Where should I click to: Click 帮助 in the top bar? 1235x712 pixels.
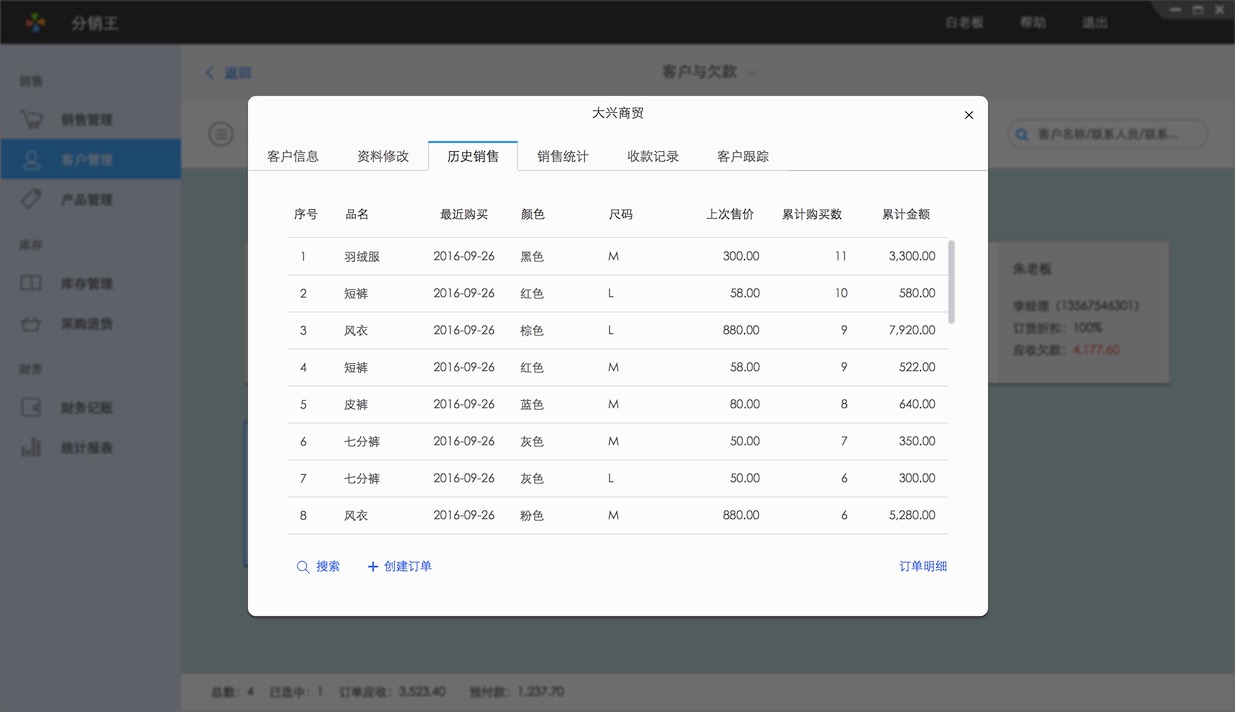click(1032, 22)
